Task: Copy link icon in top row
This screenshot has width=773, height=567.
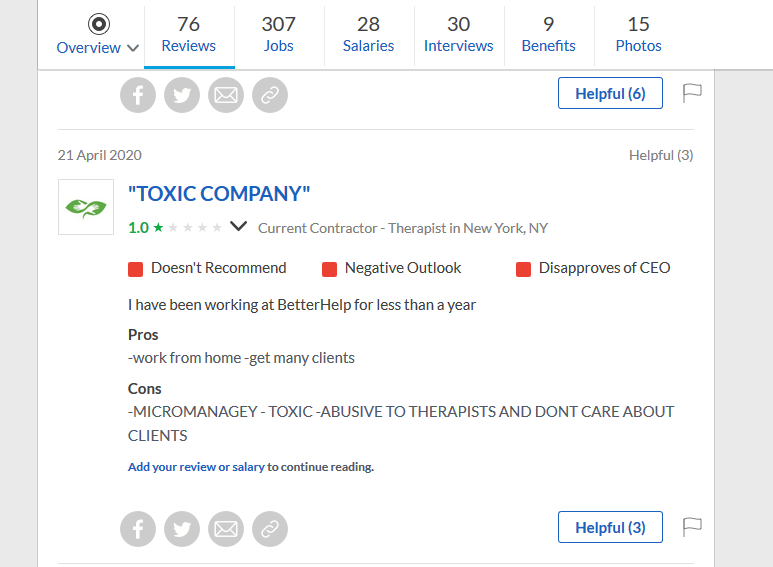Action: point(270,95)
